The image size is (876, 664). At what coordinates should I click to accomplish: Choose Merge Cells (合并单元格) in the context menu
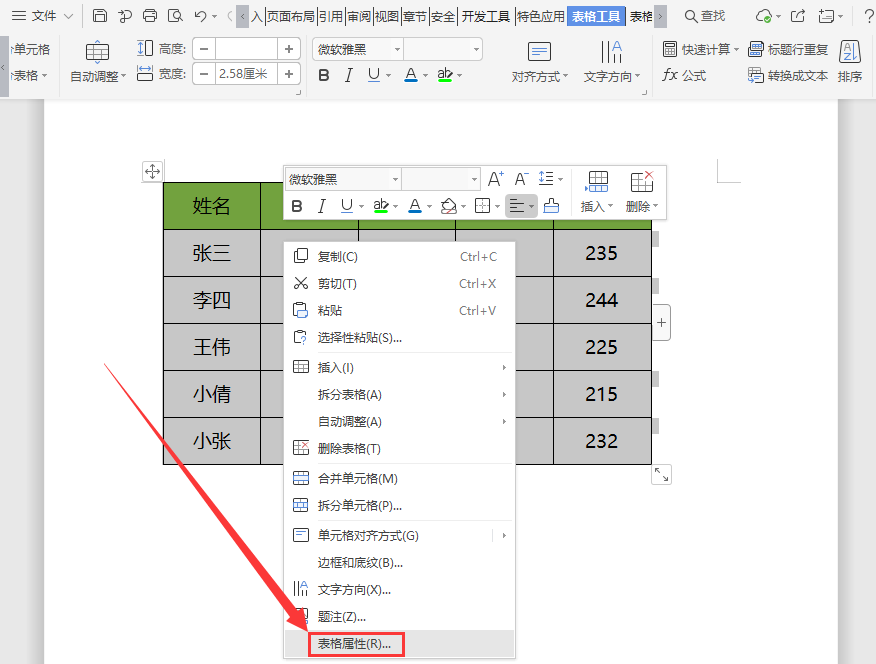click(357, 479)
